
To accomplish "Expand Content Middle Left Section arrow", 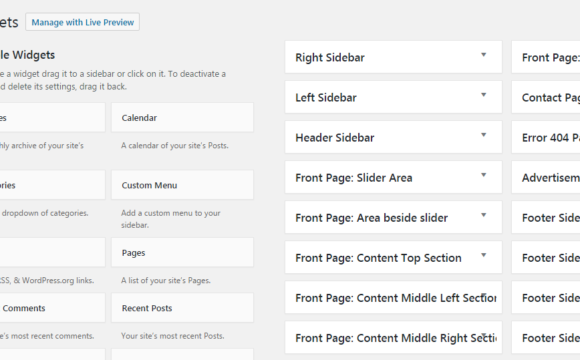I will pyautogui.click(x=483, y=295).
